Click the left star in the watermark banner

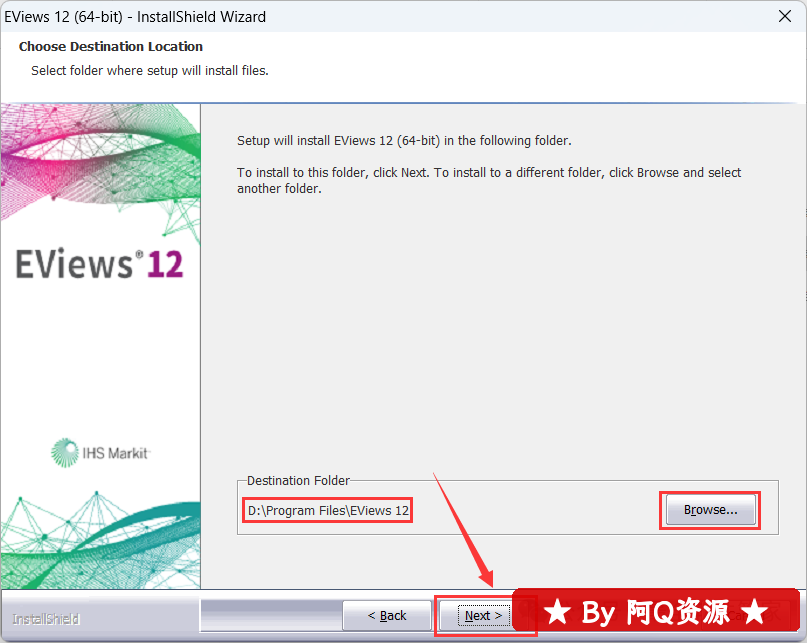[556, 611]
